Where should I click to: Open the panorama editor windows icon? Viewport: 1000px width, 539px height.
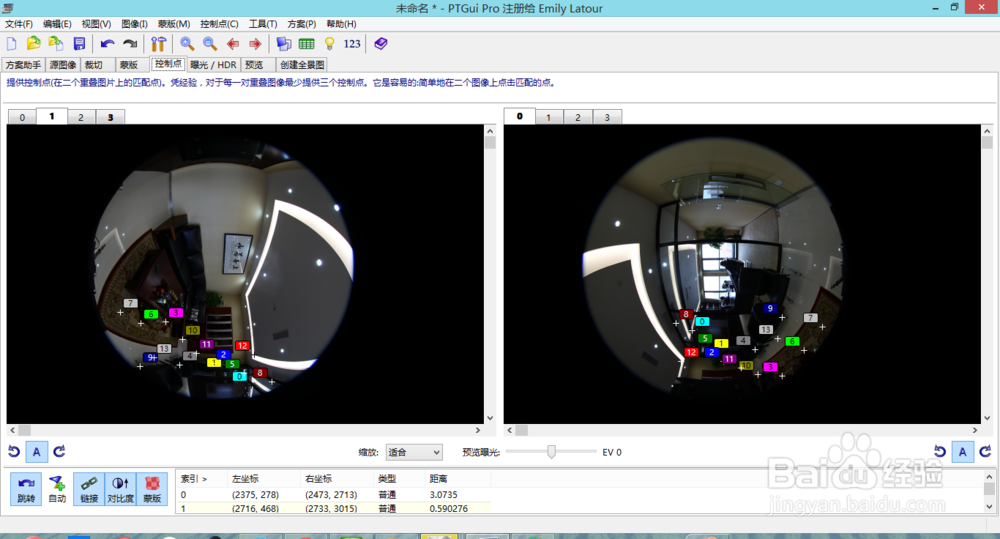point(284,43)
